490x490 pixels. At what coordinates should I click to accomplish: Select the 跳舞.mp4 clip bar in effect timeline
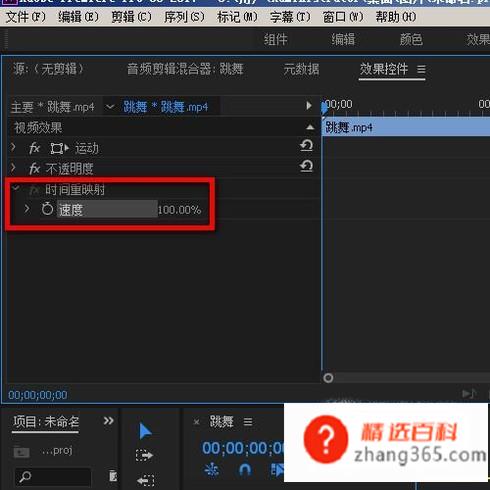point(406,127)
